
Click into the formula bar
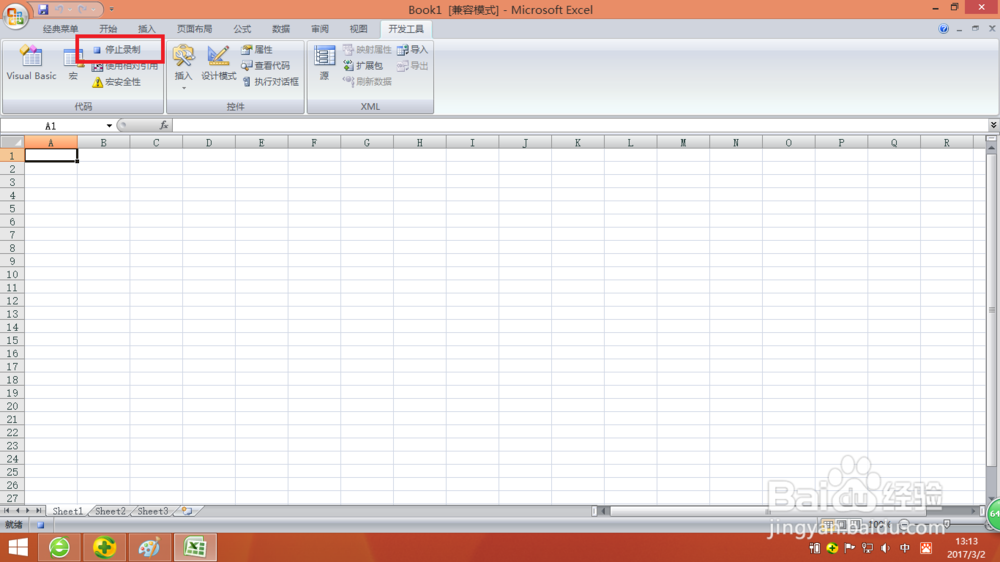(579, 126)
